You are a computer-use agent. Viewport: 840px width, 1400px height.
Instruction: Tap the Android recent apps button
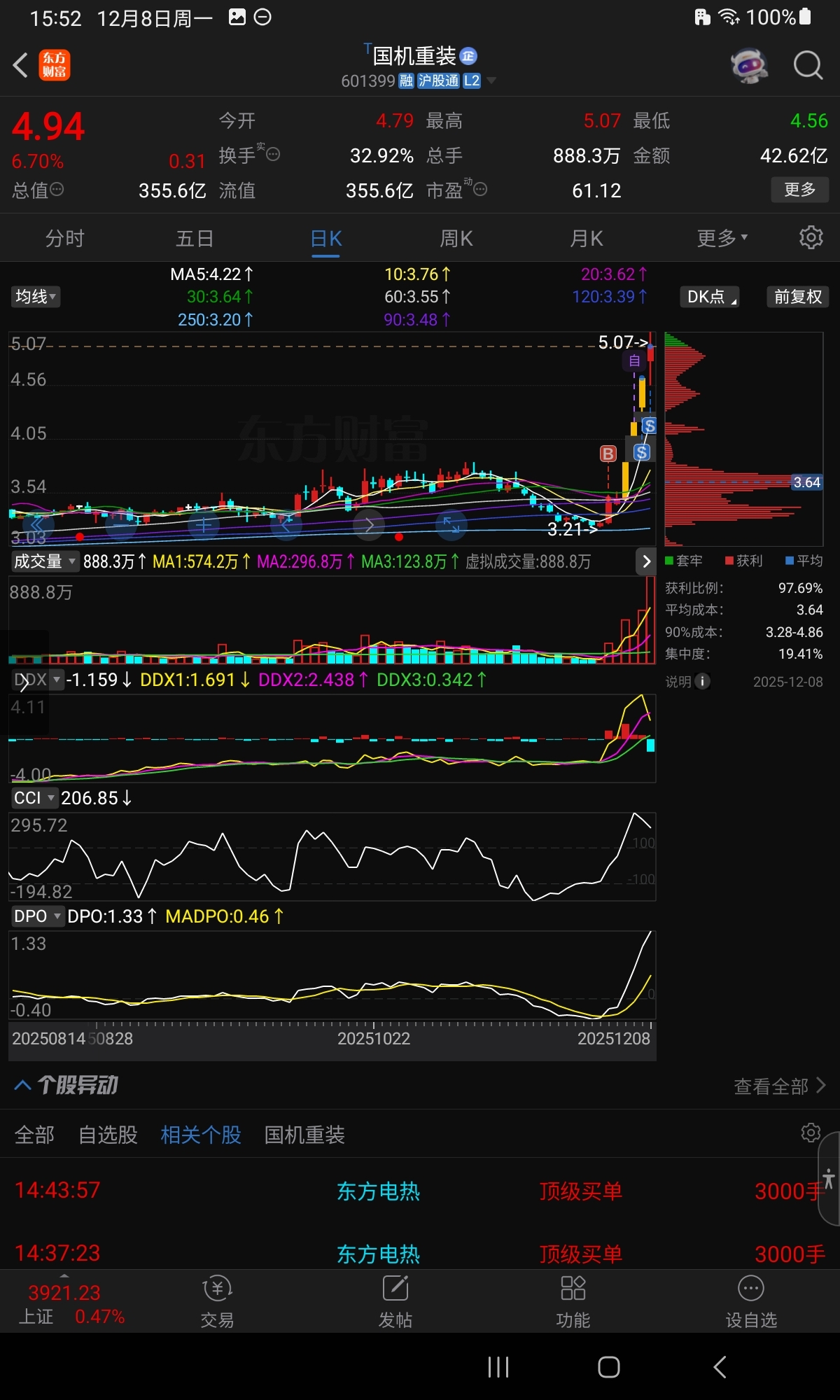click(x=498, y=1366)
